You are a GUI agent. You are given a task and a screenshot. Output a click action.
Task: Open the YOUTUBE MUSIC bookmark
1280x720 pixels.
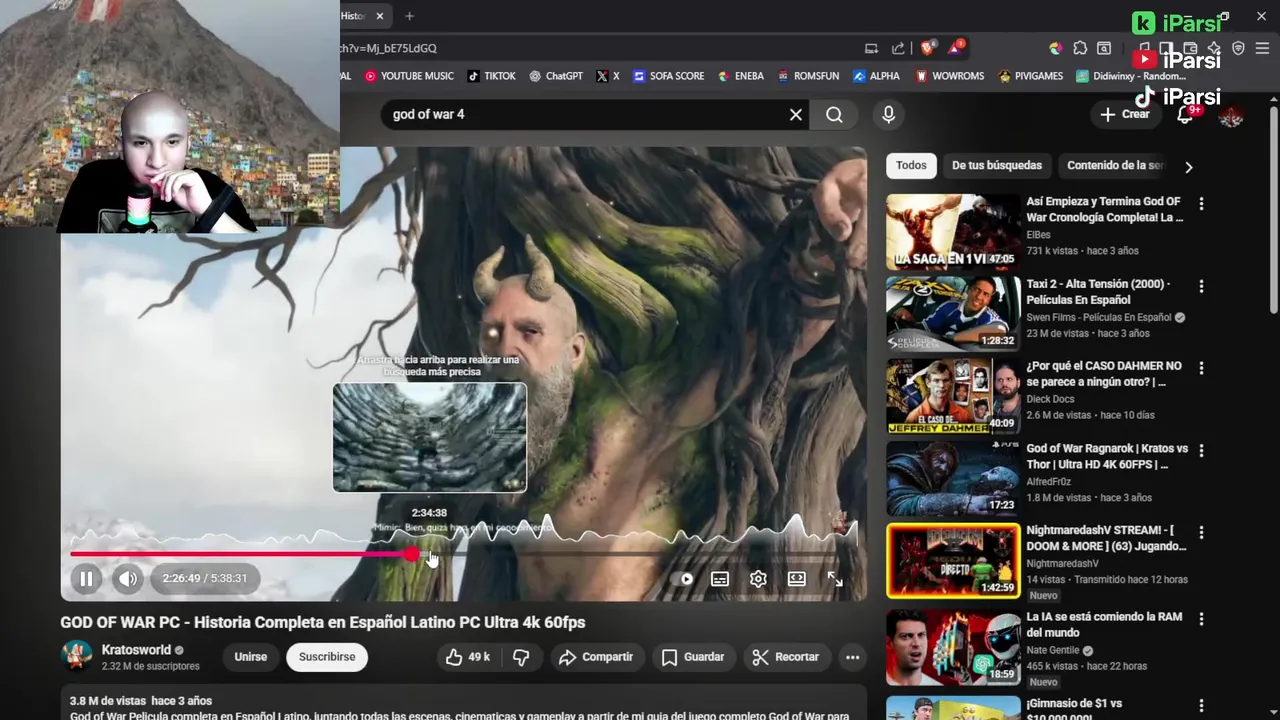408,76
